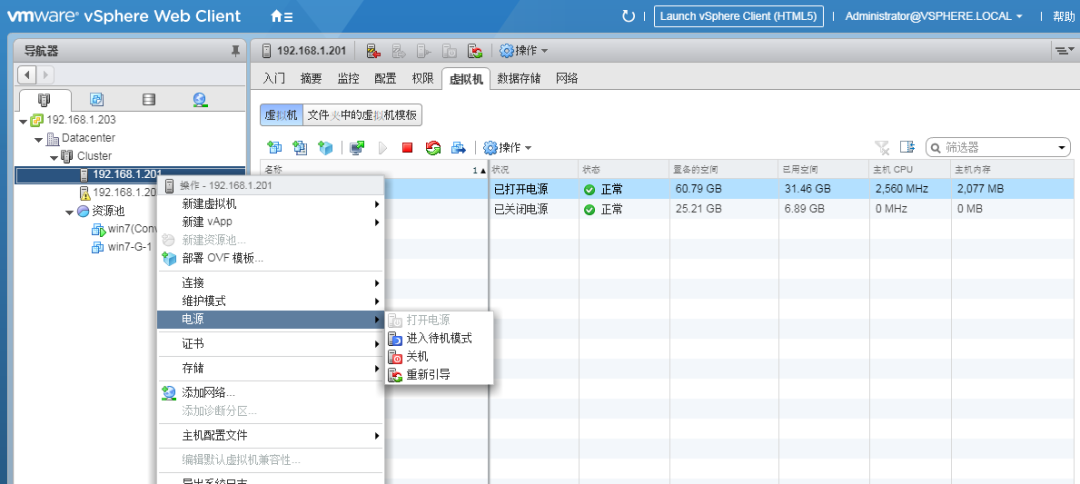Open the 入门 tab
The height and width of the screenshot is (484, 1080).
point(273,78)
